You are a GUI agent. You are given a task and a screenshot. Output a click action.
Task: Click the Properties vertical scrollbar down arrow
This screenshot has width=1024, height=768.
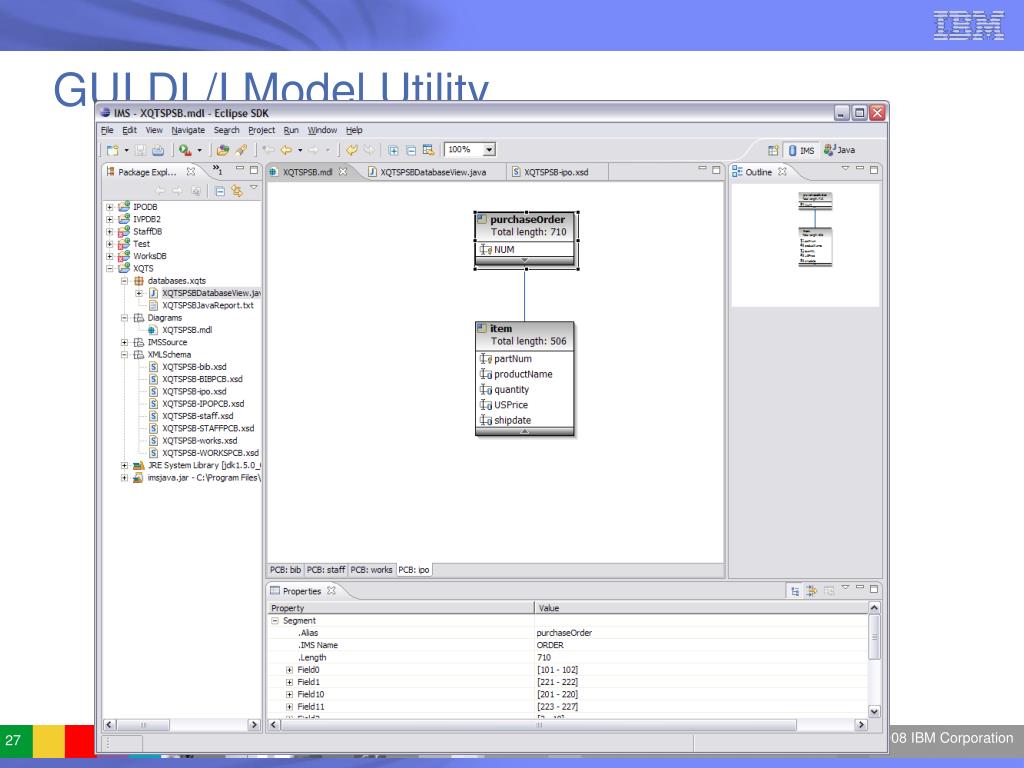coord(874,711)
